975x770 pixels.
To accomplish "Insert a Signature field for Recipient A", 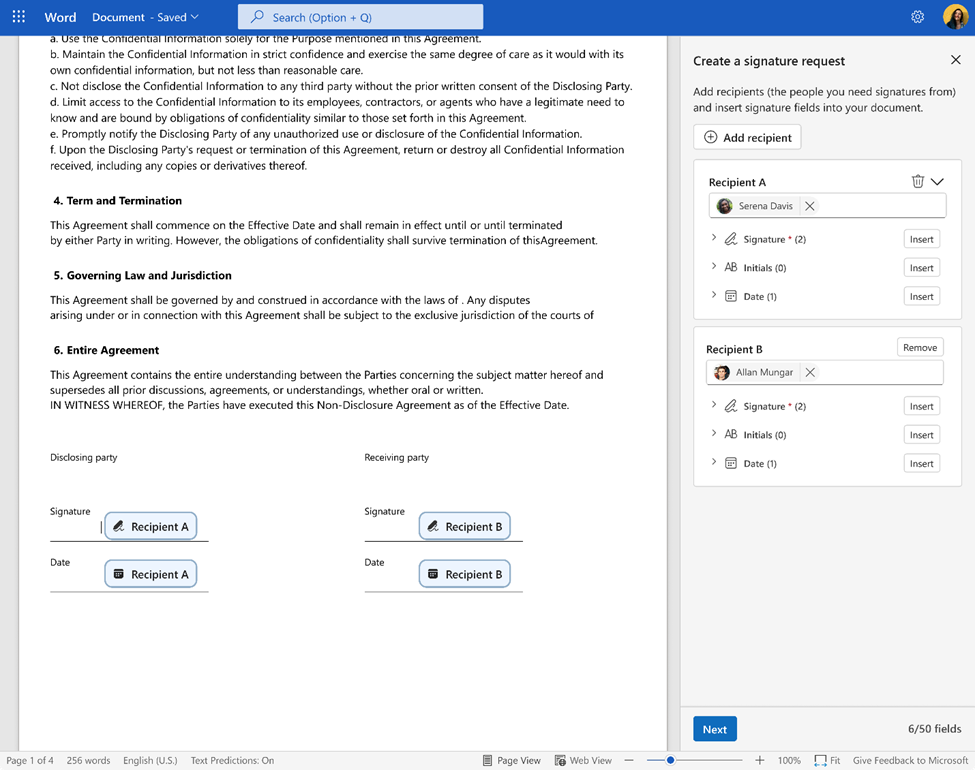I will point(921,239).
